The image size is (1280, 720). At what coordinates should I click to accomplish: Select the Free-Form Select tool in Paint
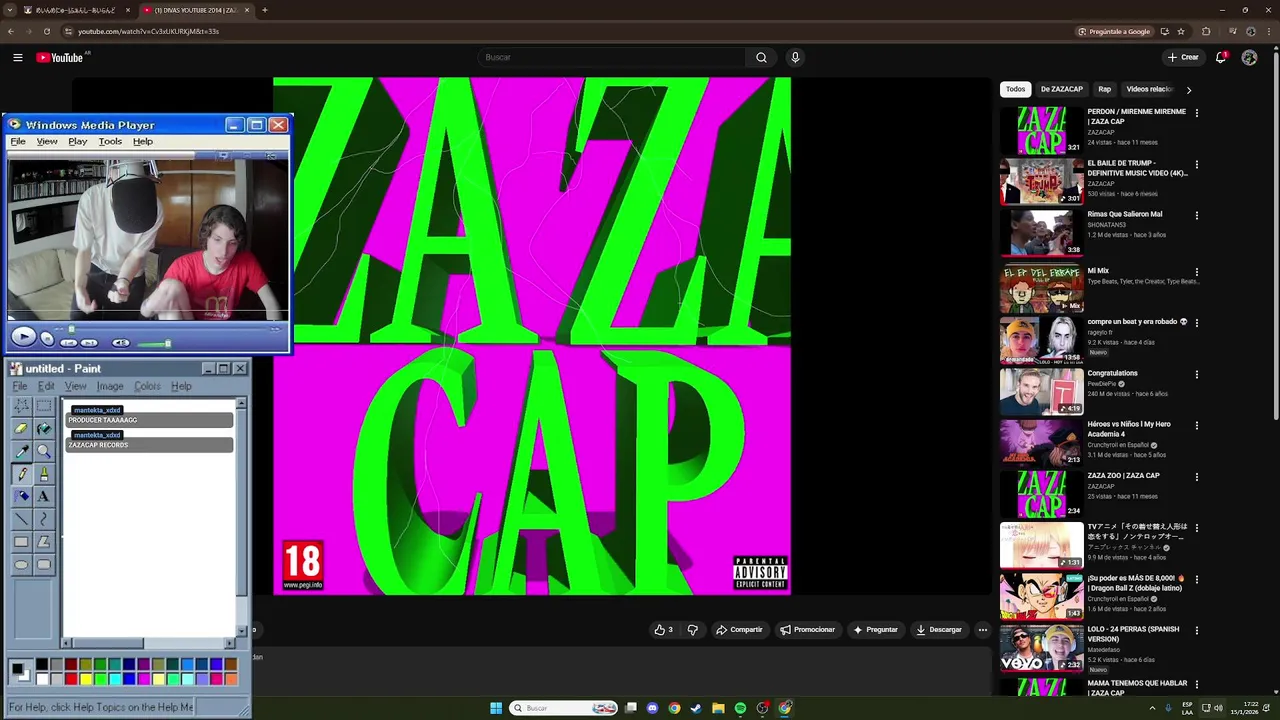click(x=21, y=406)
